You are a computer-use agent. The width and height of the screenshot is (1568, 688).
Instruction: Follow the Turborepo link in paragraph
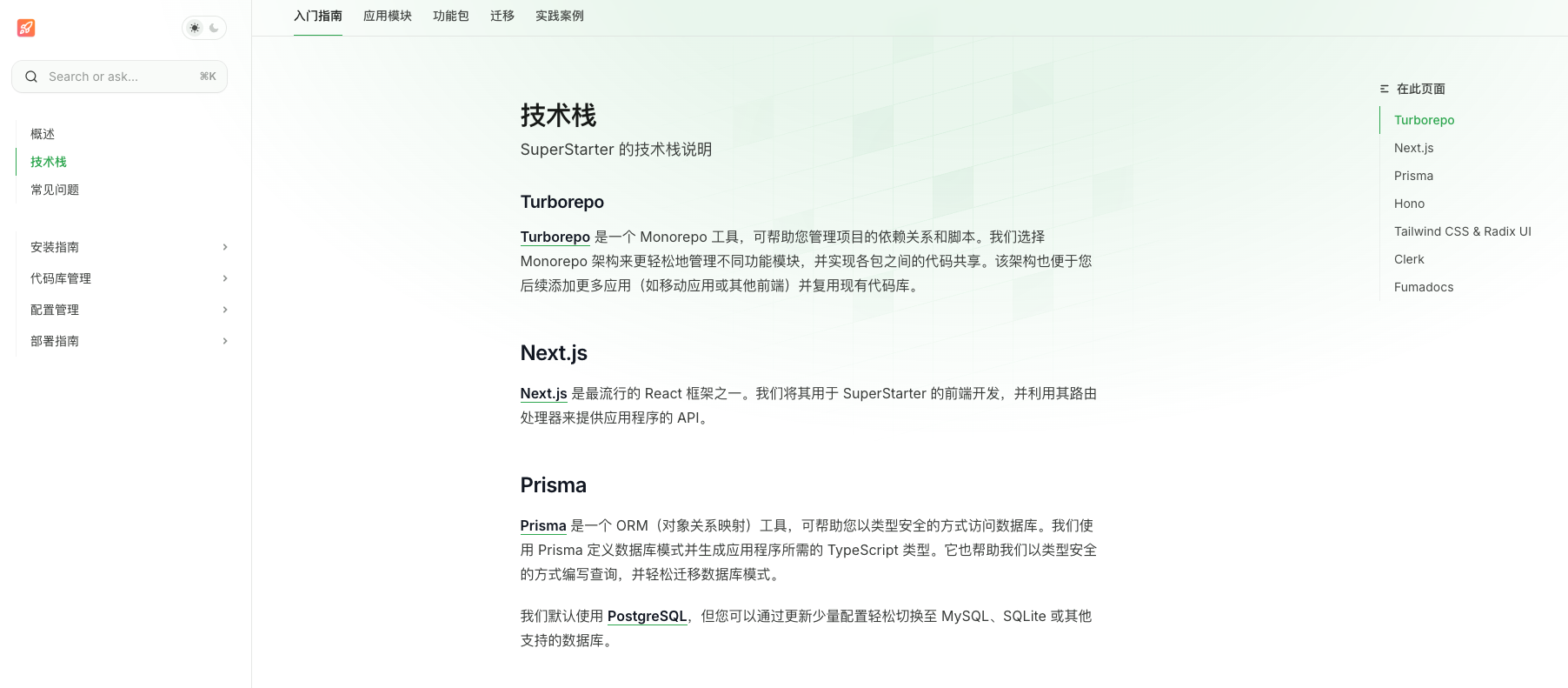[555, 237]
